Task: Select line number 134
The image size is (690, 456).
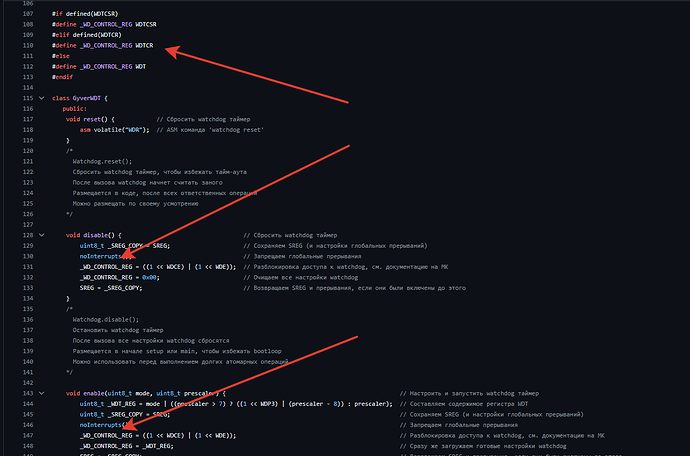Action: pos(28,298)
